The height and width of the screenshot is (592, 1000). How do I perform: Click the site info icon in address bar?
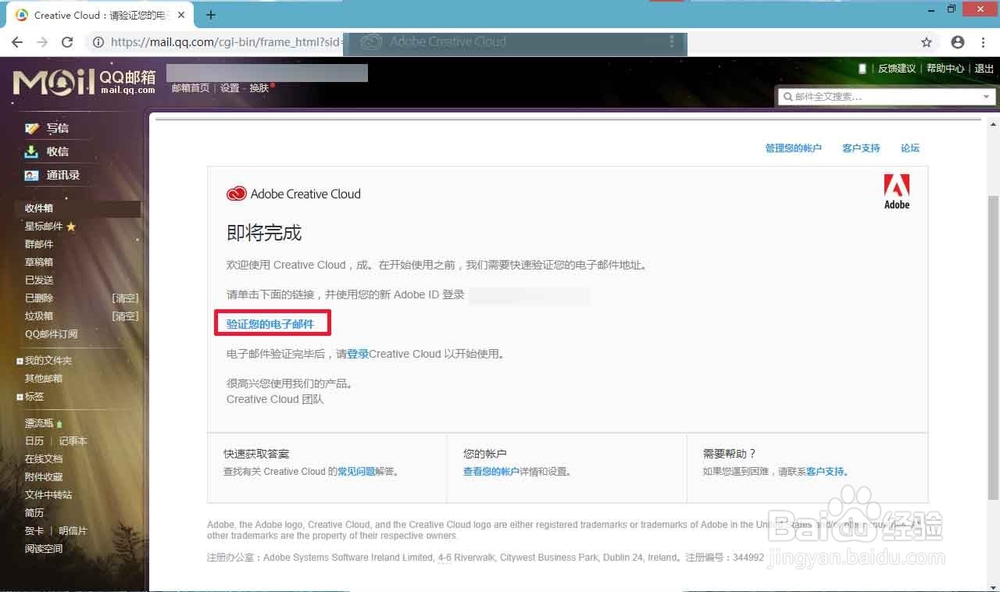tap(98, 42)
